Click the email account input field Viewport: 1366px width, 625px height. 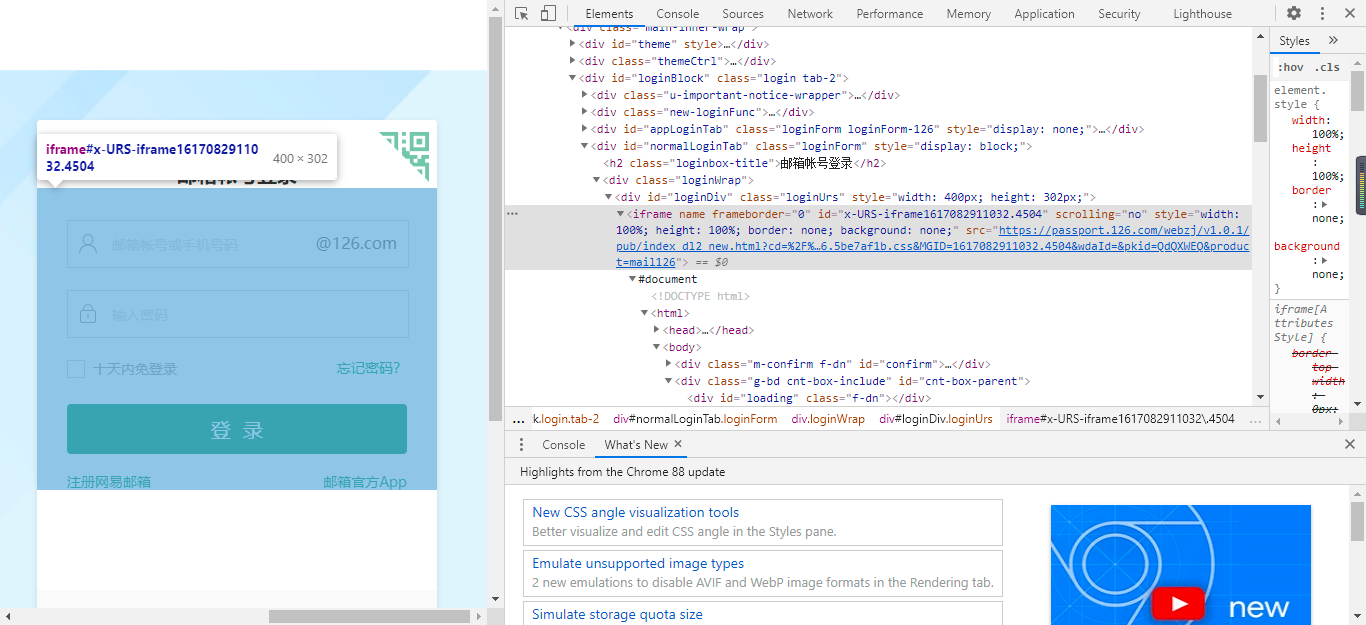pyautogui.click(x=237, y=244)
